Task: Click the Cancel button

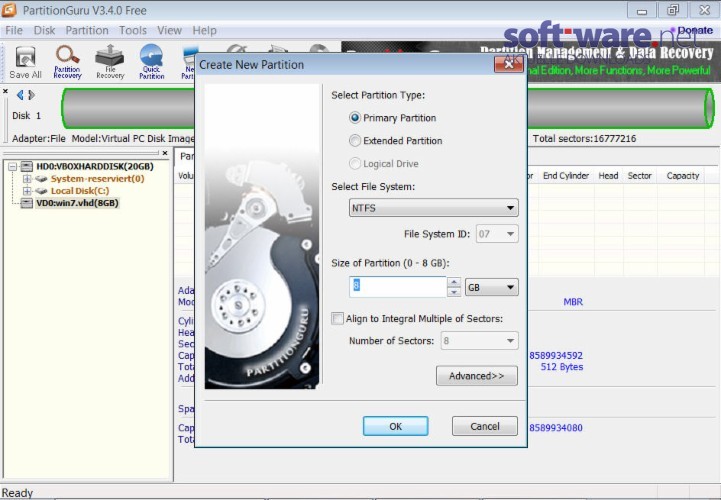Action: click(485, 426)
